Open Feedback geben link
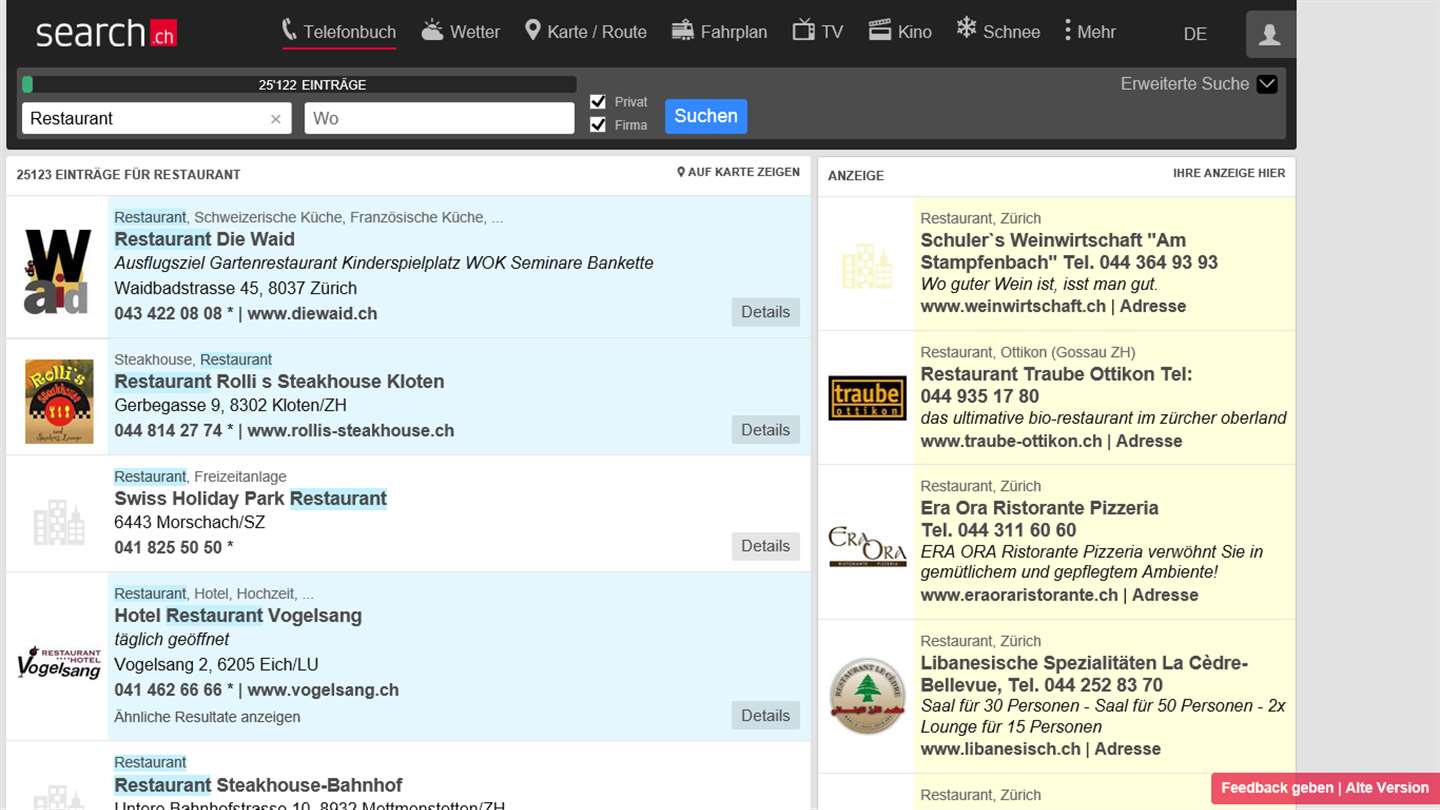Viewport: 1440px width, 810px height. [1277, 788]
